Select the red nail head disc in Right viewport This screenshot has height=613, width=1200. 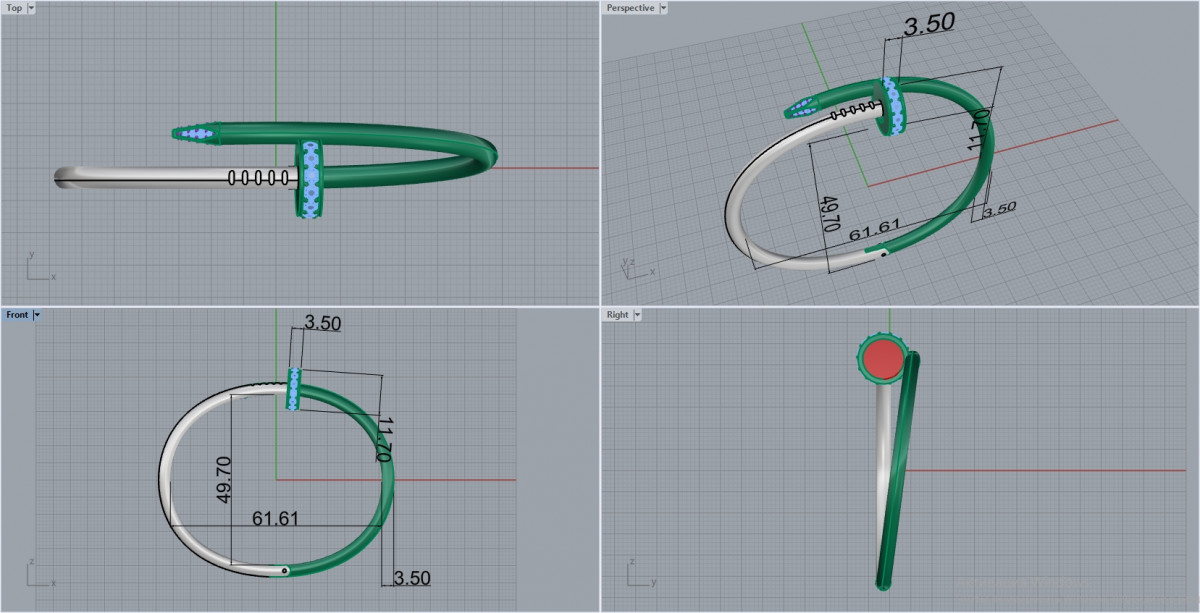(x=883, y=359)
